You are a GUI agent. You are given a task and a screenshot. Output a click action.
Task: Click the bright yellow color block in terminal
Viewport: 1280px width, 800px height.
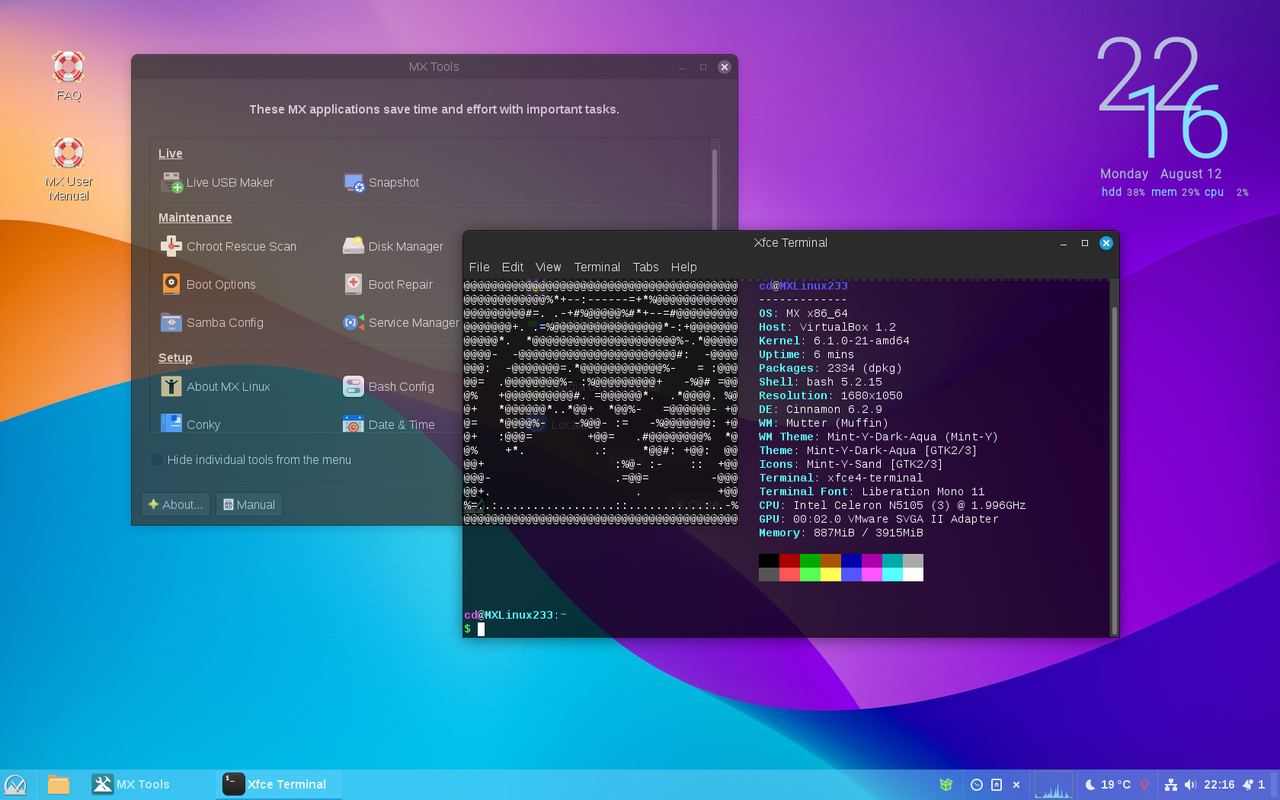point(830,575)
